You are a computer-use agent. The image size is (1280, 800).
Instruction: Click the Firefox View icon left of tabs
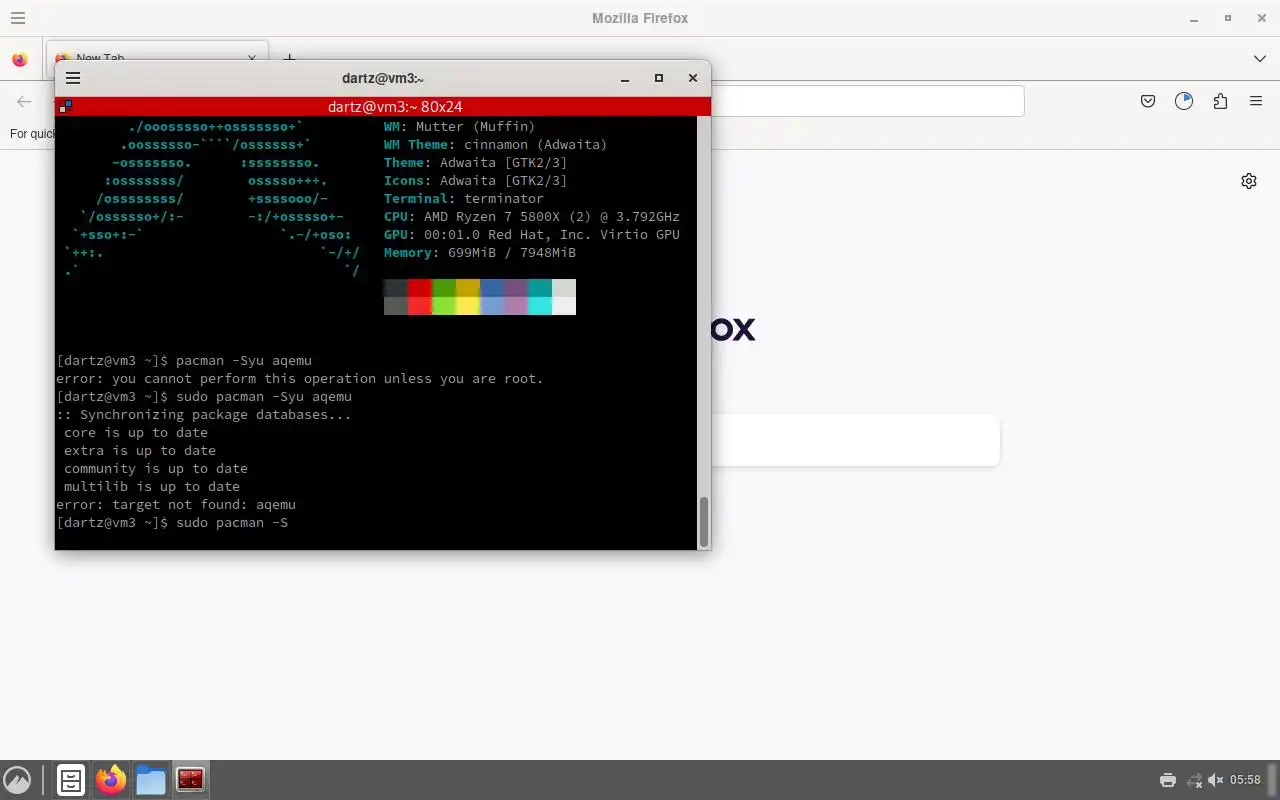[20, 60]
